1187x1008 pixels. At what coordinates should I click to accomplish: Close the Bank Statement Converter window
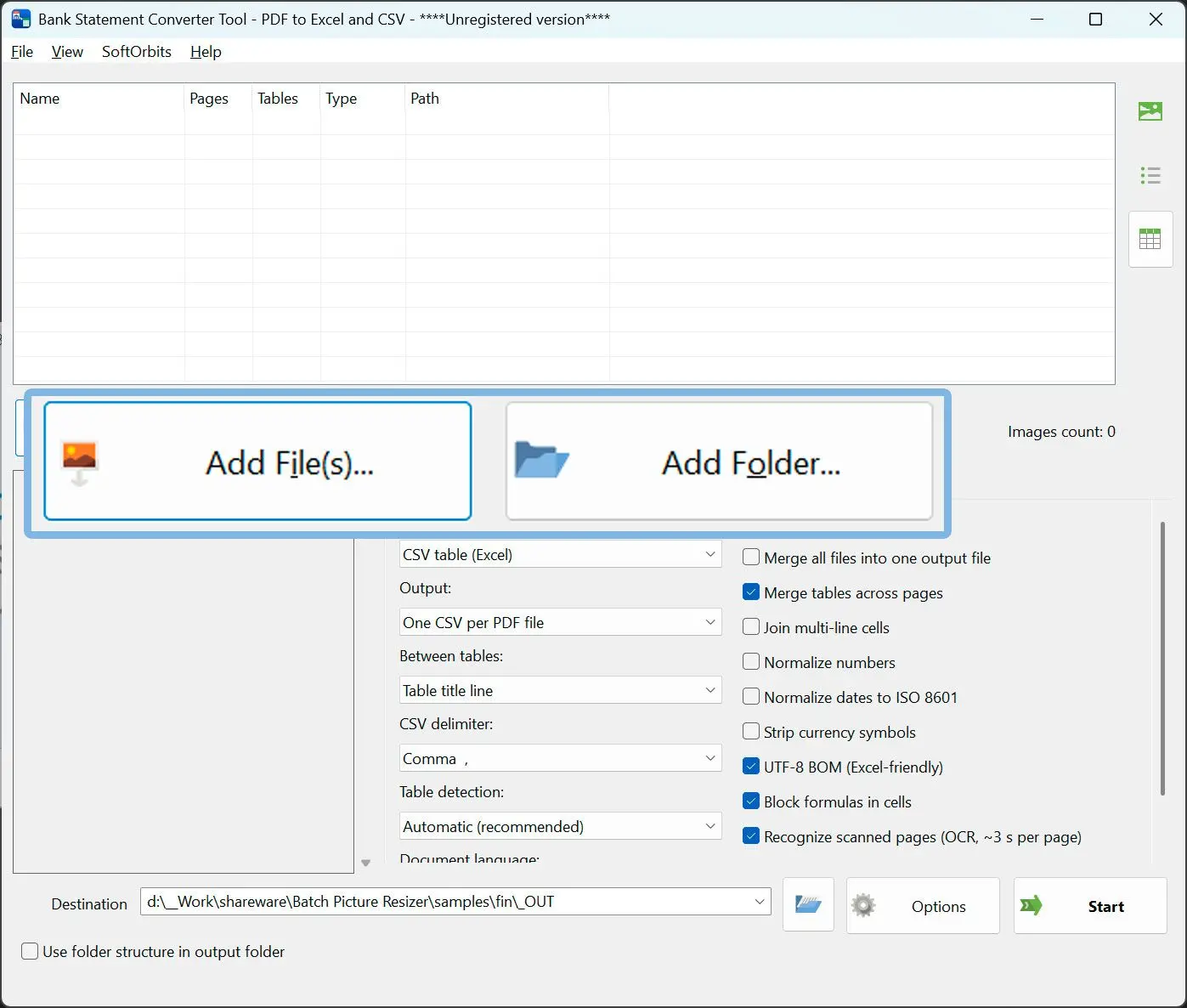click(1156, 19)
